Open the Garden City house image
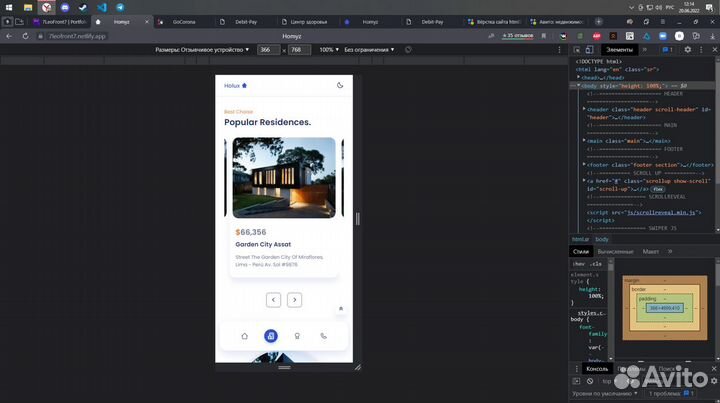The width and height of the screenshot is (720, 403). [283, 177]
